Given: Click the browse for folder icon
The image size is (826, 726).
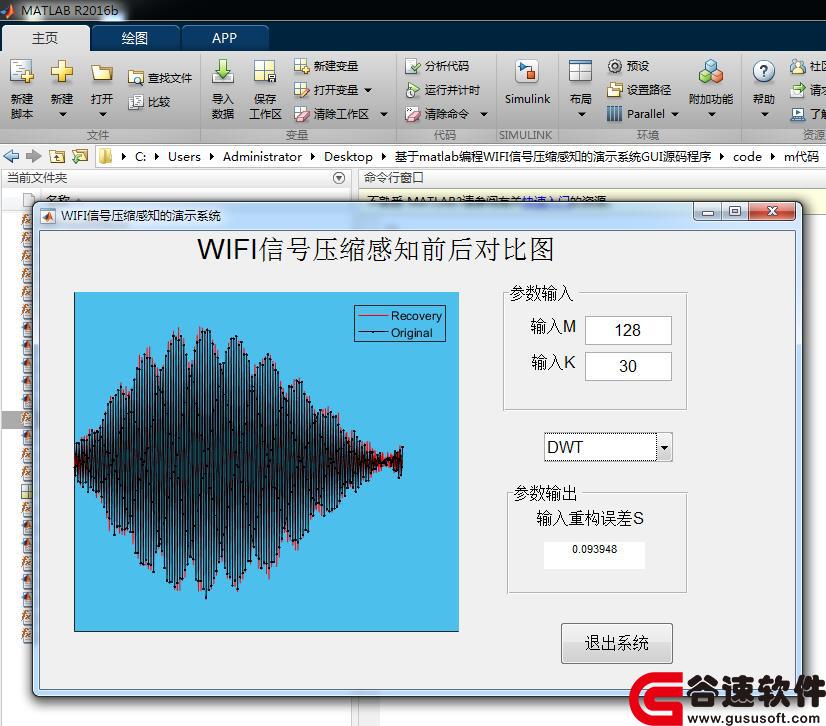Looking at the screenshot, I should pos(80,156).
